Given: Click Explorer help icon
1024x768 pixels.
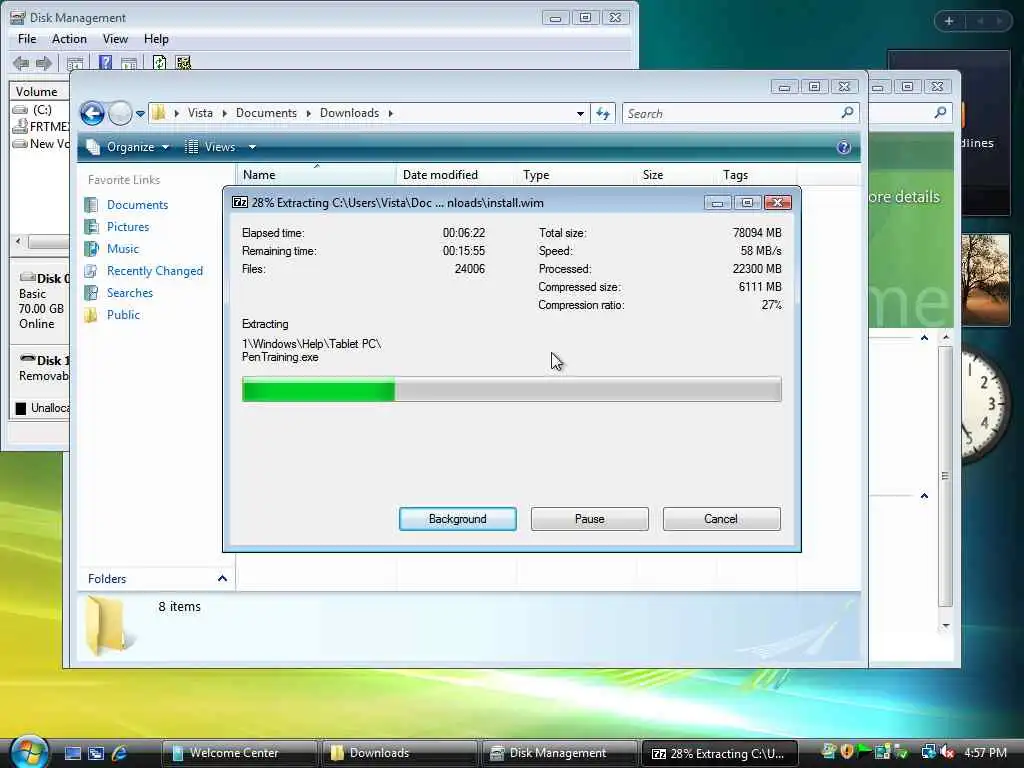Looking at the screenshot, I should (843, 147).
